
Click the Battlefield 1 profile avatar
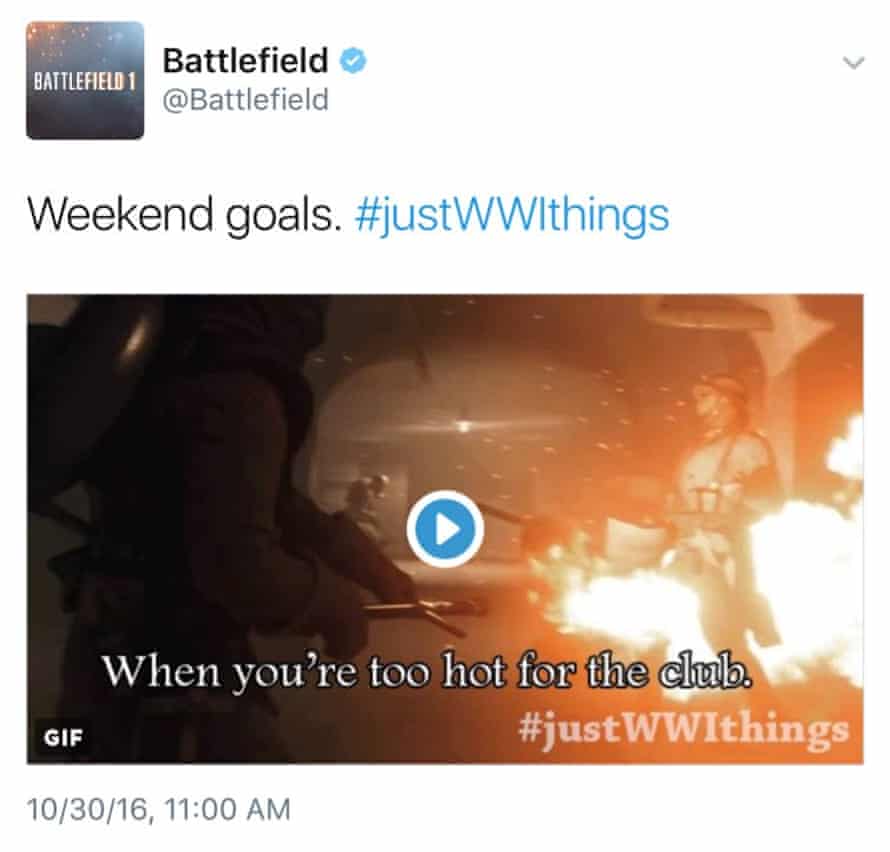click(85, 80)
